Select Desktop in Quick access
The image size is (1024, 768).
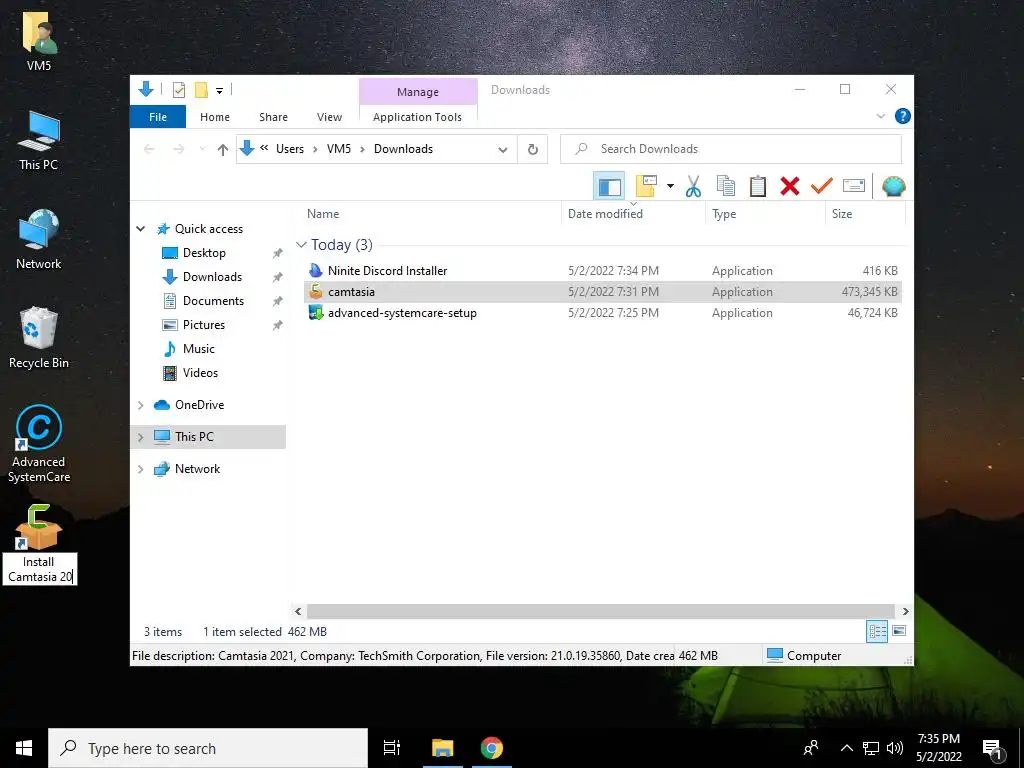(204, 253)
